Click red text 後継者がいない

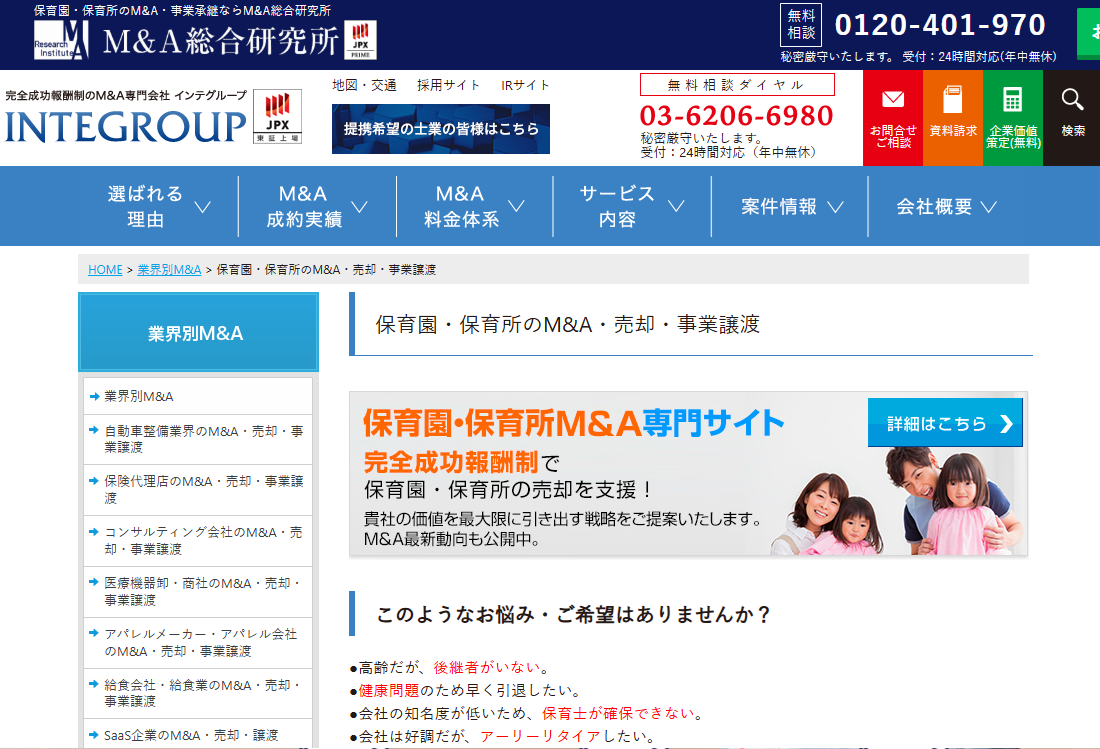[x=486, y=667]
